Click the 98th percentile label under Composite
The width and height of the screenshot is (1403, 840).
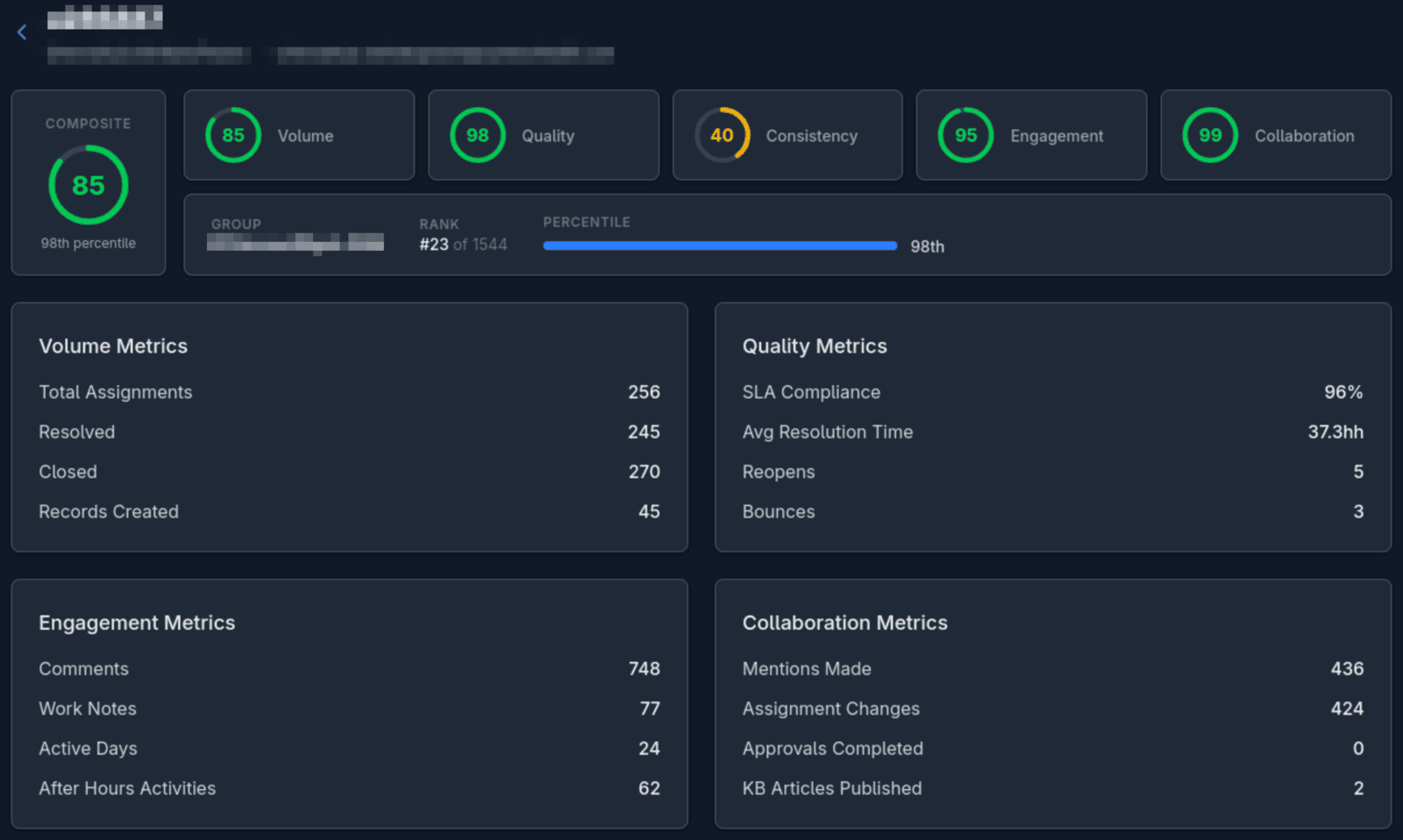88,243
